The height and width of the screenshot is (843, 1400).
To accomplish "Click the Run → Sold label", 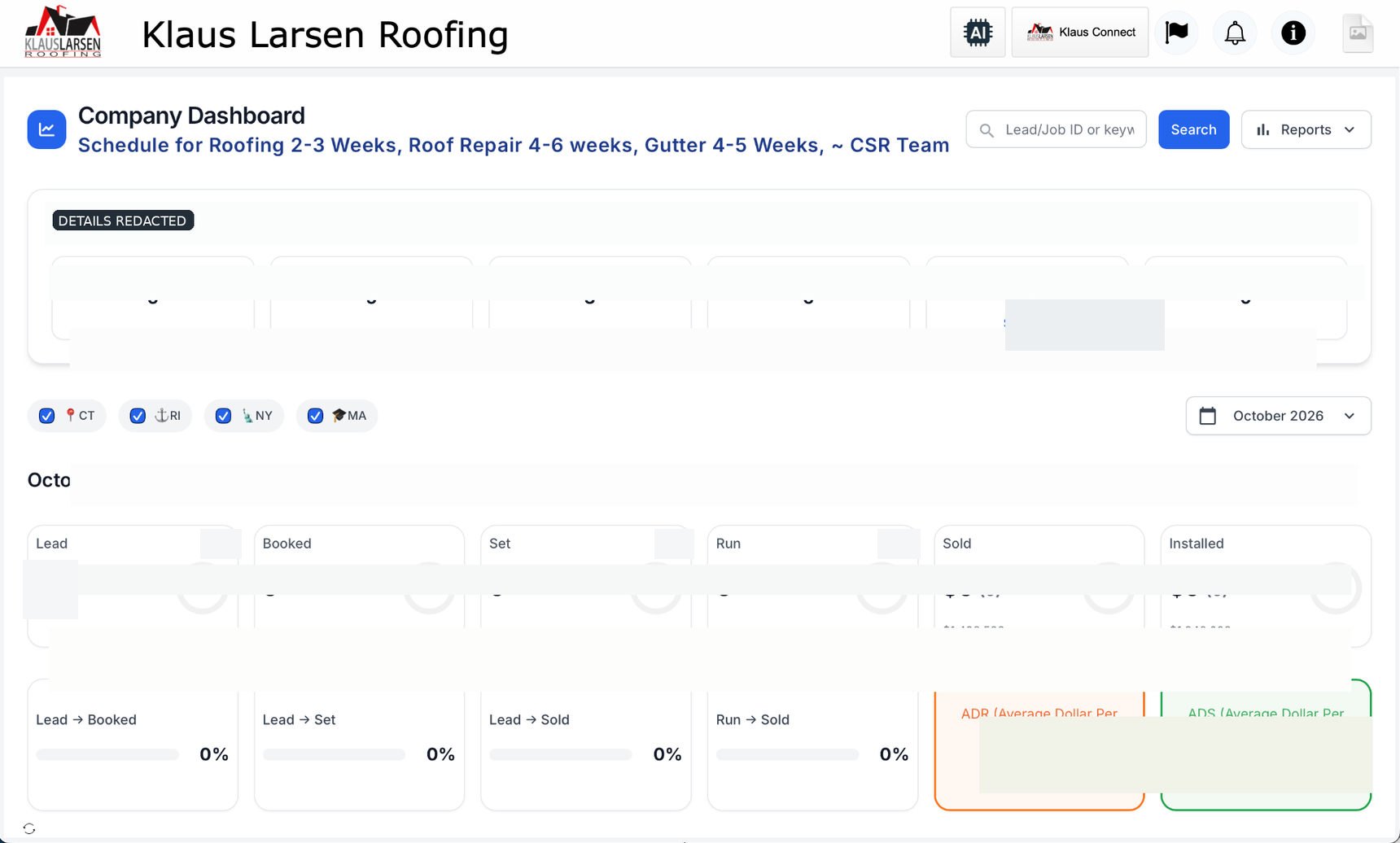I will (753, 720).
